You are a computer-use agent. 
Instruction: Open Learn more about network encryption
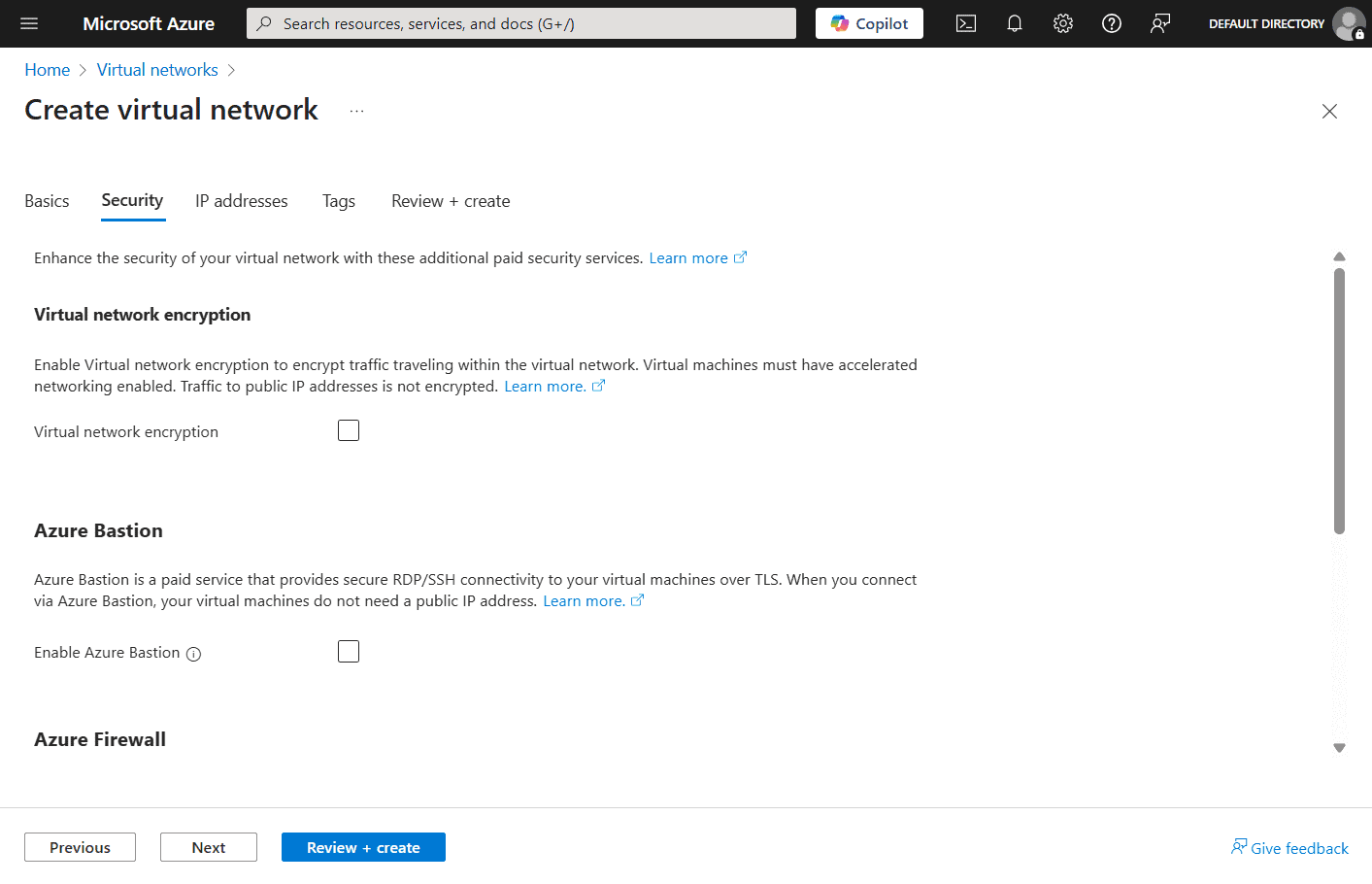(x=545, y=386)
